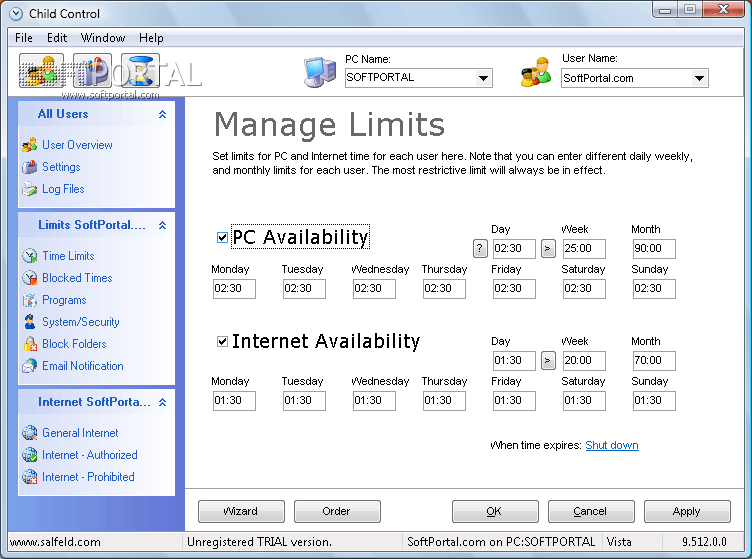Click the PC monitor icon beside PC Name
Image resolution: width=752 pixels, height=559 pixels.
tap(320, 72)
